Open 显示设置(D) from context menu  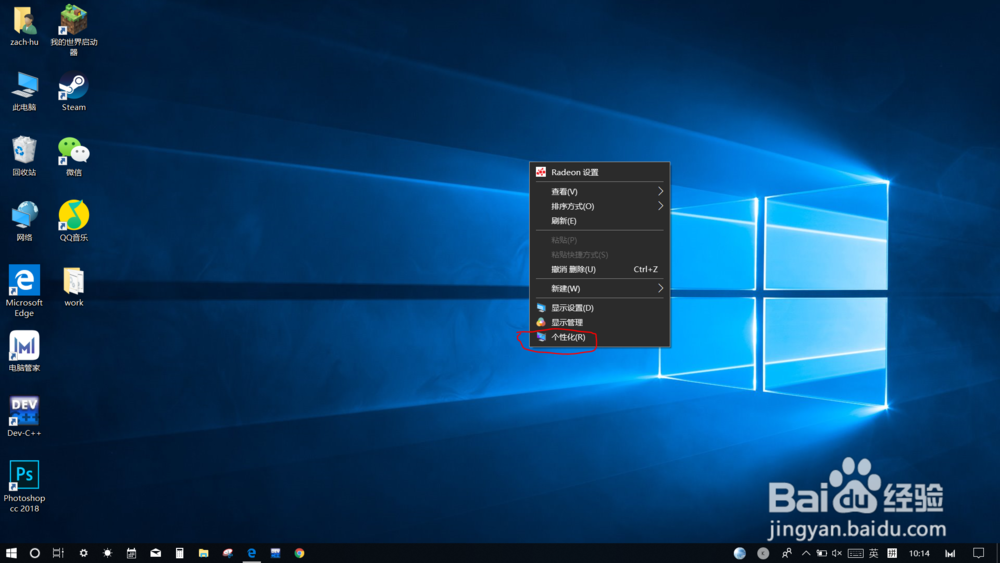[x=599, y=307]
